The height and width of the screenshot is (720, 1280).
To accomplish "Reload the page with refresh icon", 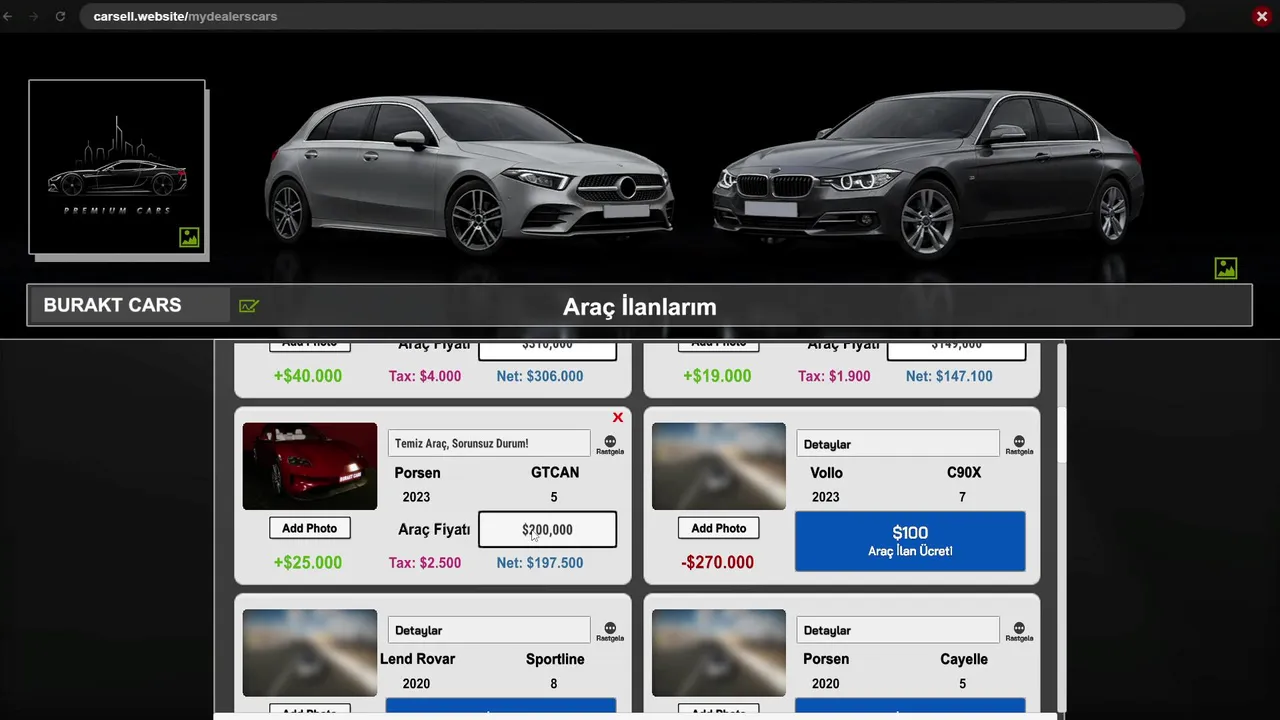I will (60, 16).
